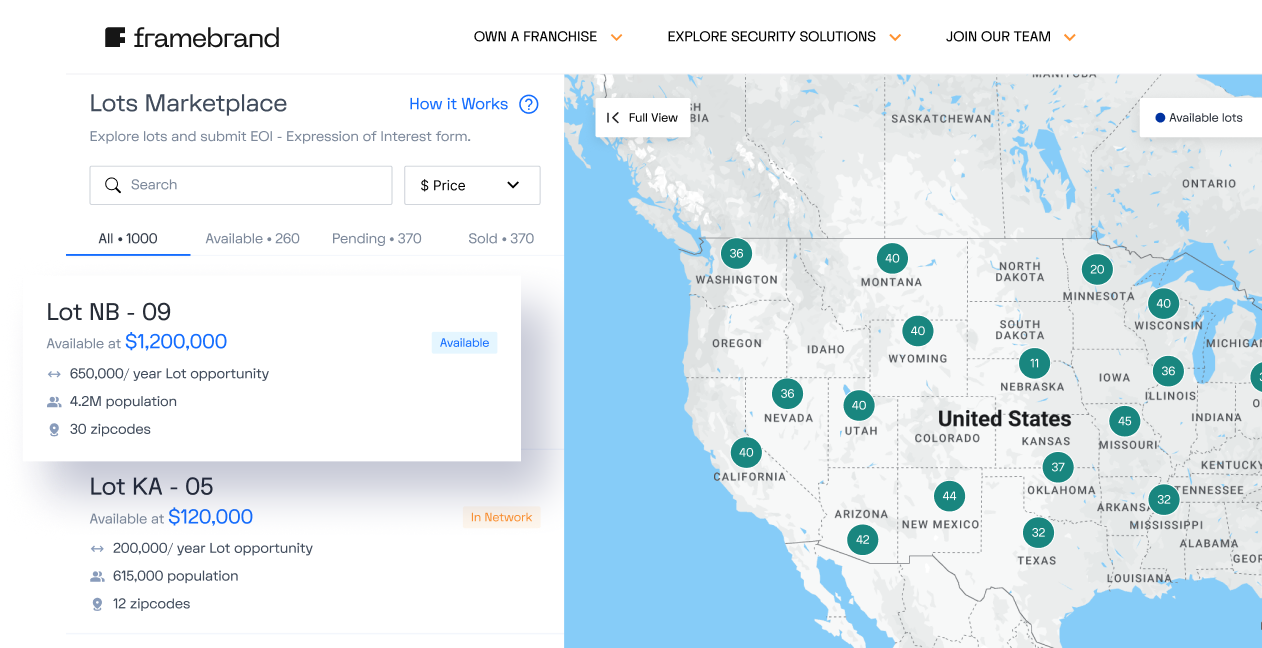Toggle the map to Full View
This screenshot has width=1262, height=648.
coord(642,118)
